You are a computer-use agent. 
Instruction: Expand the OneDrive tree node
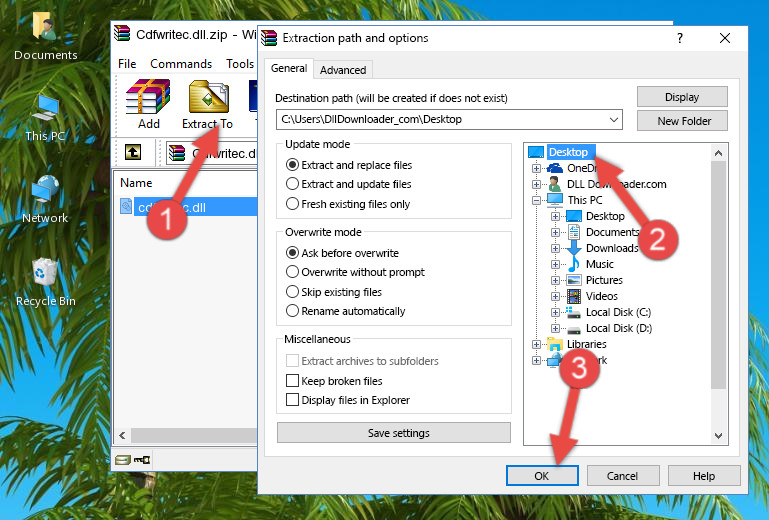[537, 168]
